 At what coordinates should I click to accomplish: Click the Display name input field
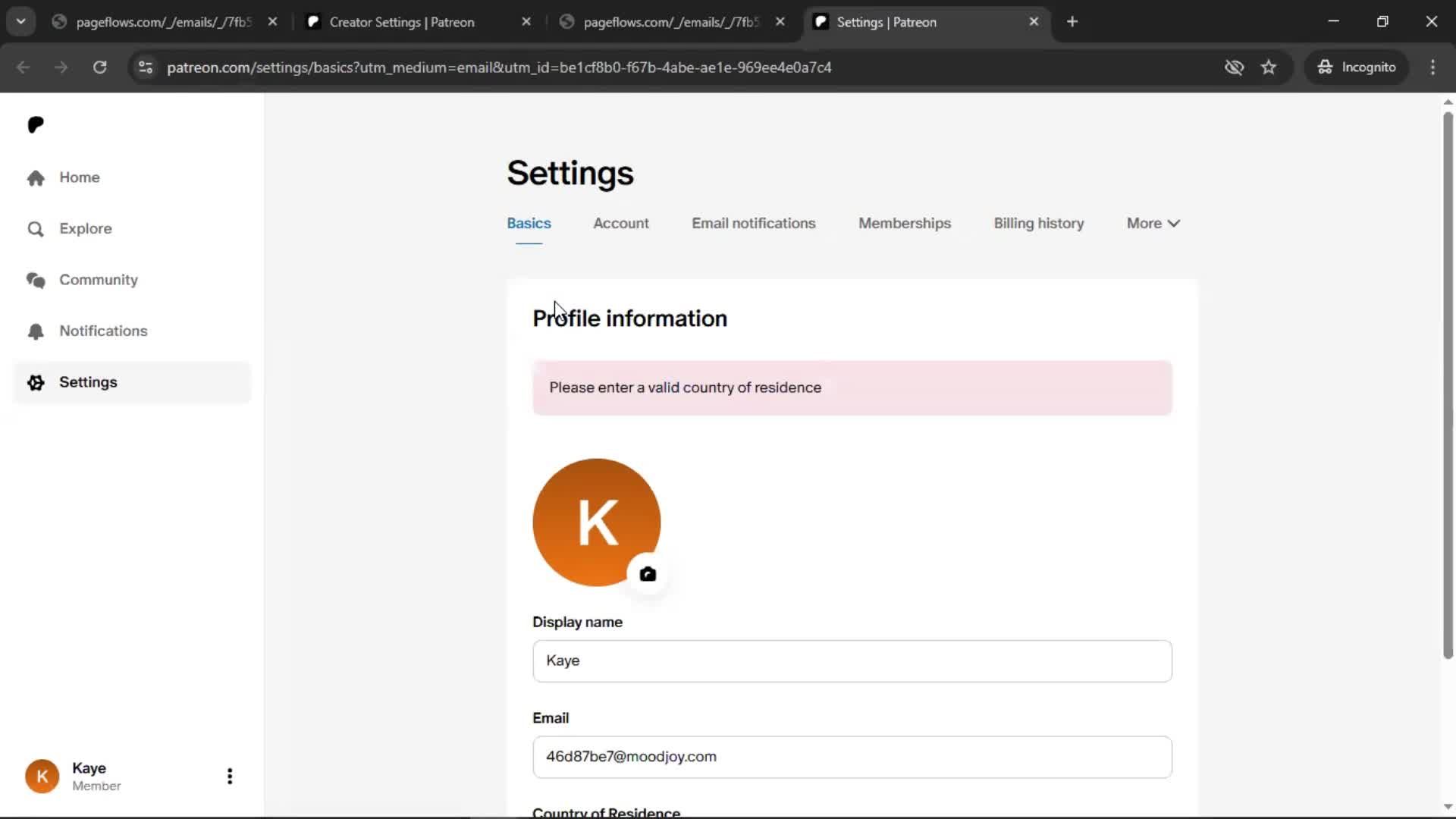point(852,661)
